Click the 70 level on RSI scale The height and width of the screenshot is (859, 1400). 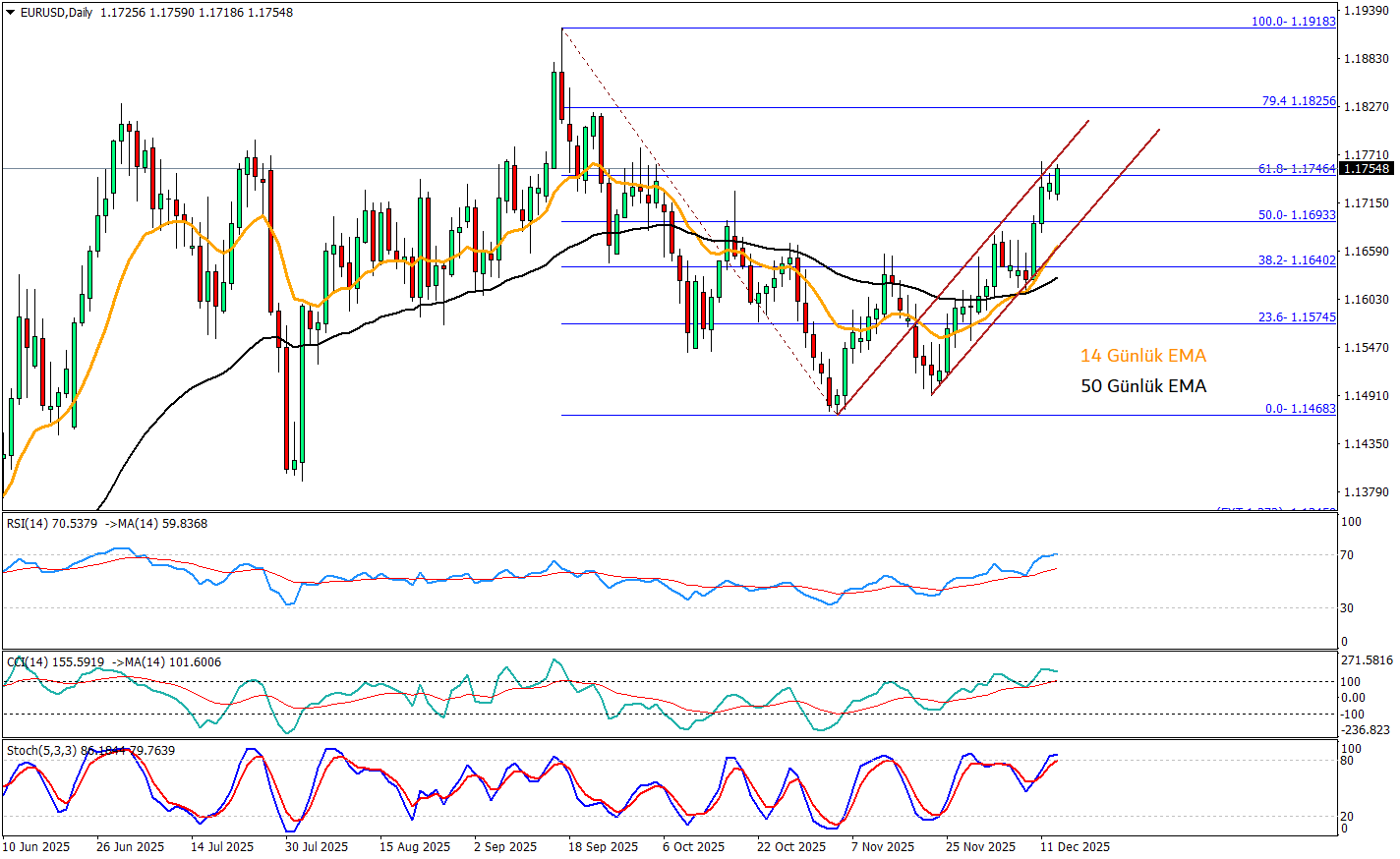pyautogui.click(x=1349, y=555)
